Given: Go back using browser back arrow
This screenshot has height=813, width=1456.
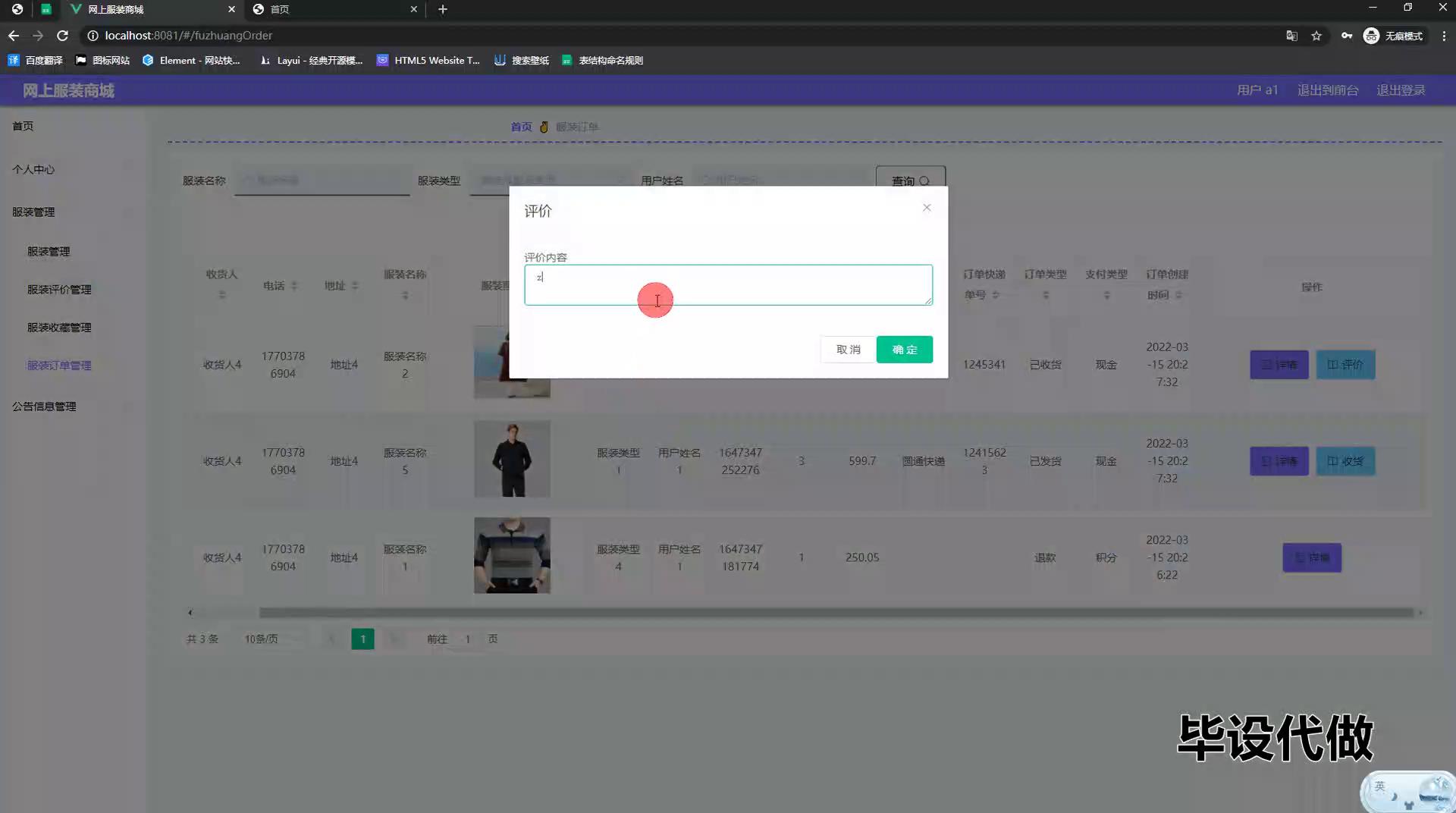Looking at the screenshot, I should pyautogui.click(x=14, y=36).
